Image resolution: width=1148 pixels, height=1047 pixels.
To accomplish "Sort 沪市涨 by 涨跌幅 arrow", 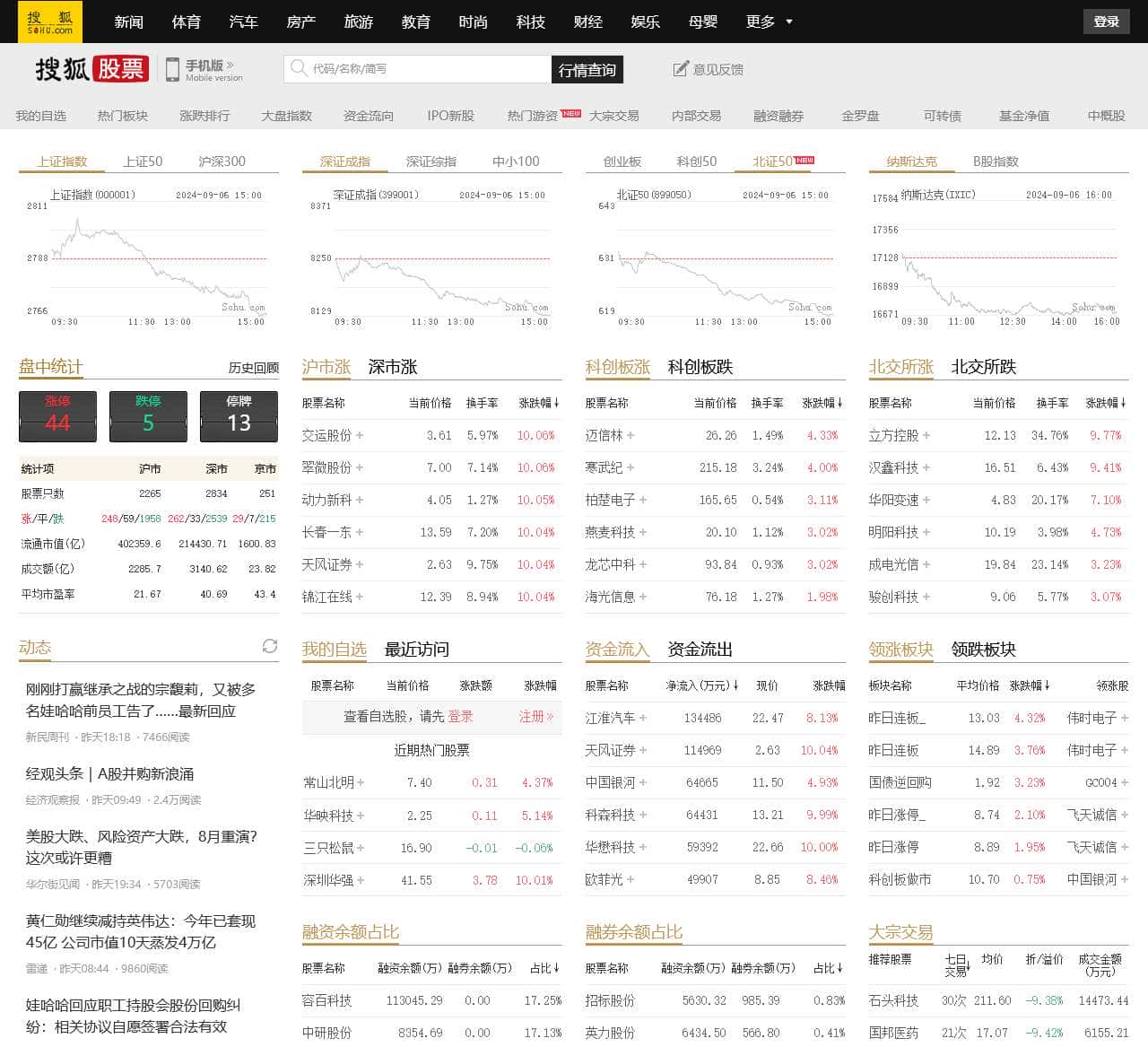I will [x=557, y=403].
